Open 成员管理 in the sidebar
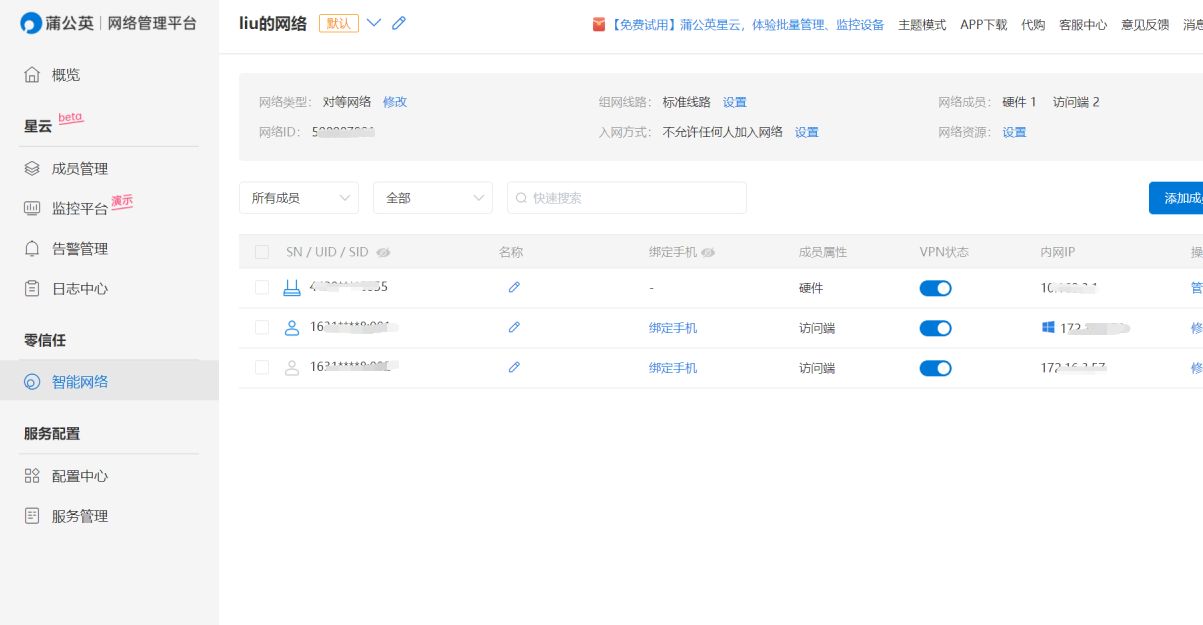Viewport: 1203px width, 625px height. 80,169
